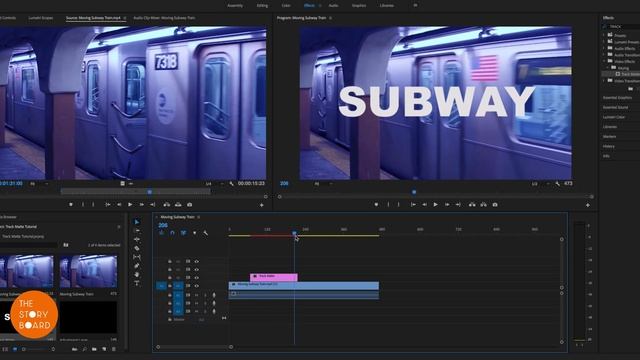
Task: Add marker in Source monitor
Action: (x=71, y=204)
